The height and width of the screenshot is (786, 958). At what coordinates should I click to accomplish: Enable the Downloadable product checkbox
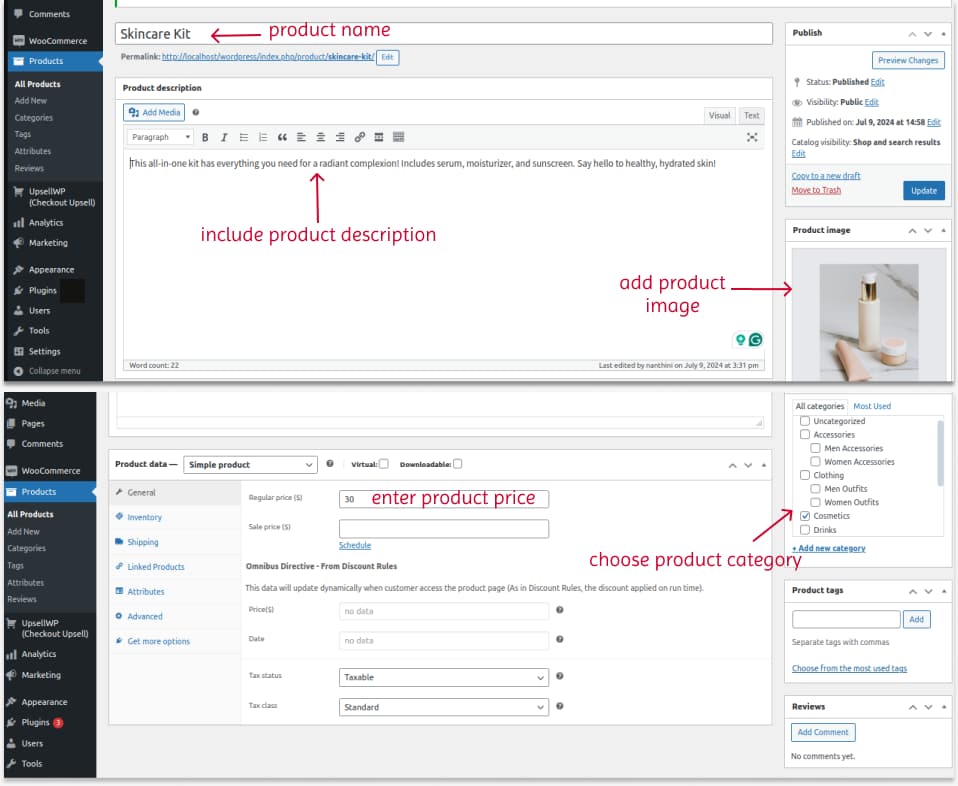pos(458,464)
